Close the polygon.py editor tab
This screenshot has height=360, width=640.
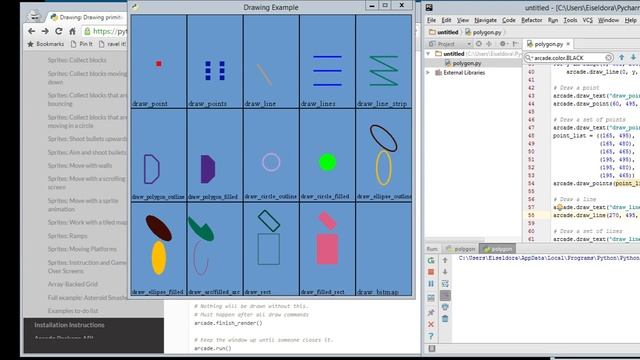(x=568, y=44)
